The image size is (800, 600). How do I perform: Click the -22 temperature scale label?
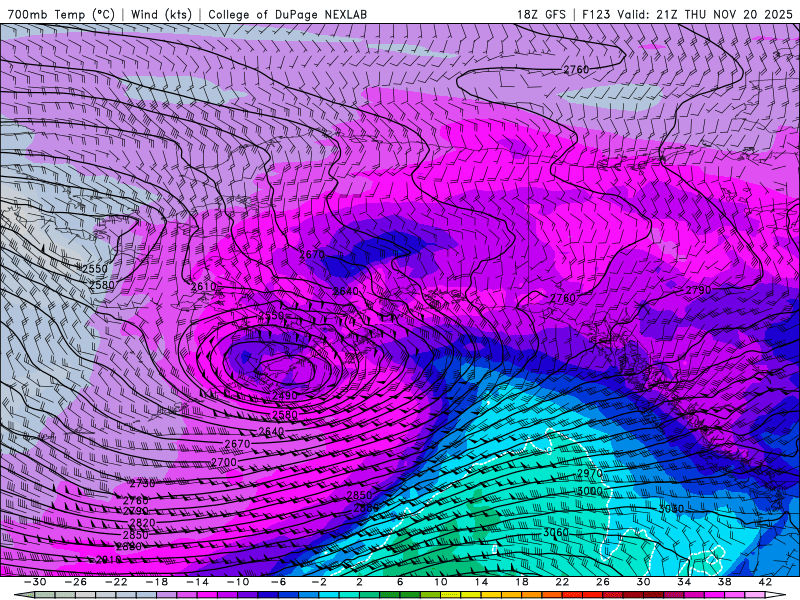tap(116, 582)
